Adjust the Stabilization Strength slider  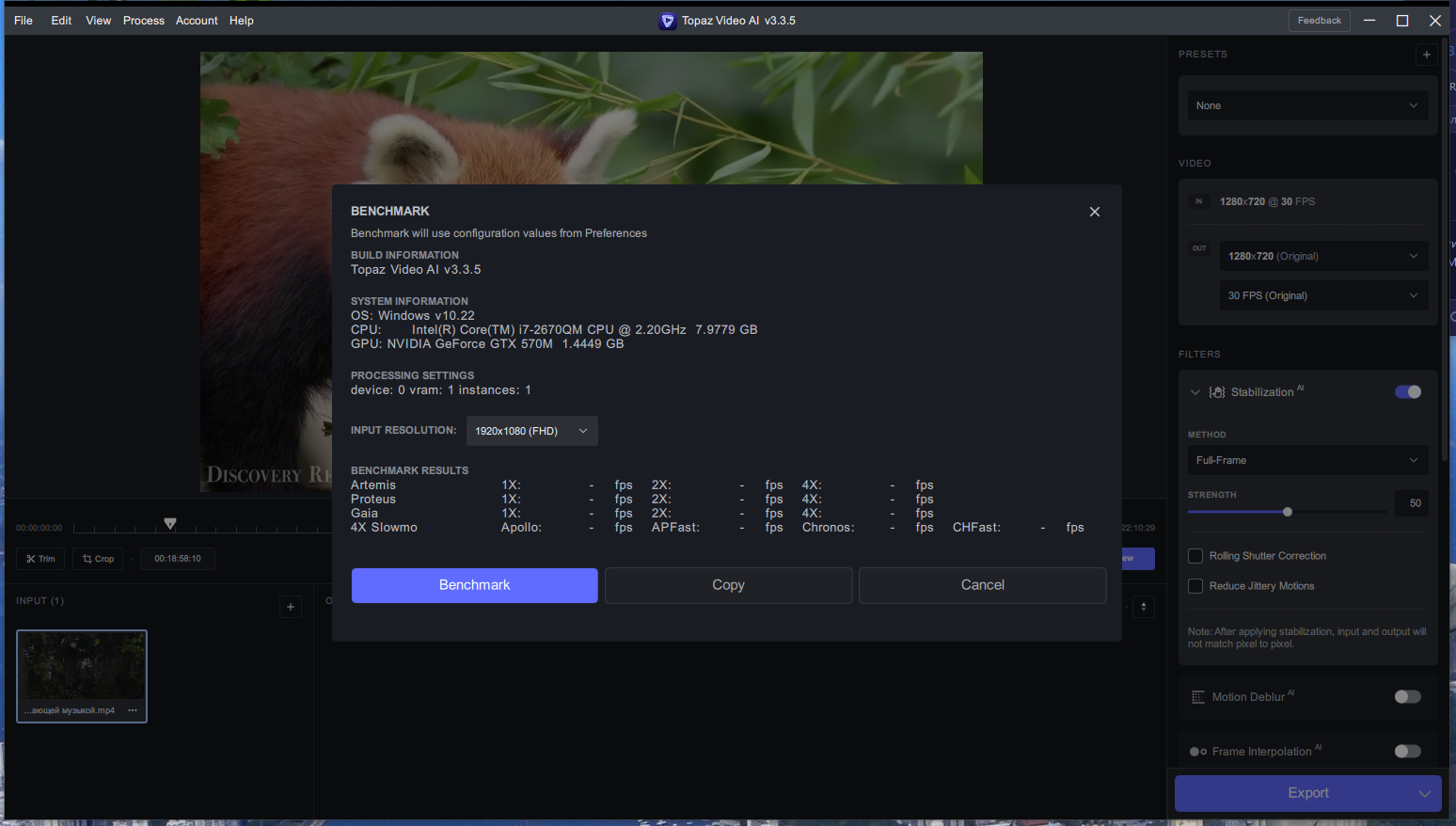click(x=1287, y=512)
